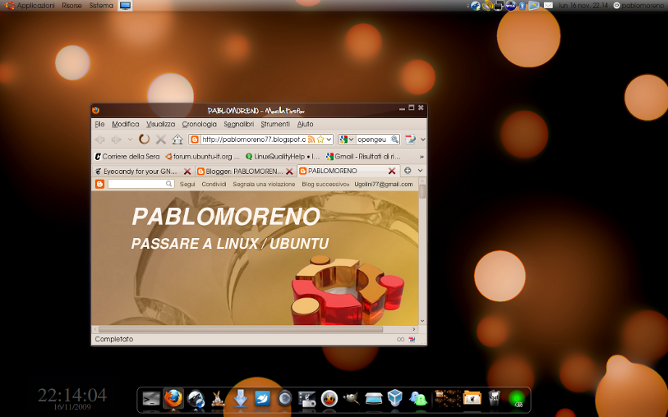Expand the URL bar dropdown arrow
The width and height of the screenshot is (668, 417).
point(329,139)
